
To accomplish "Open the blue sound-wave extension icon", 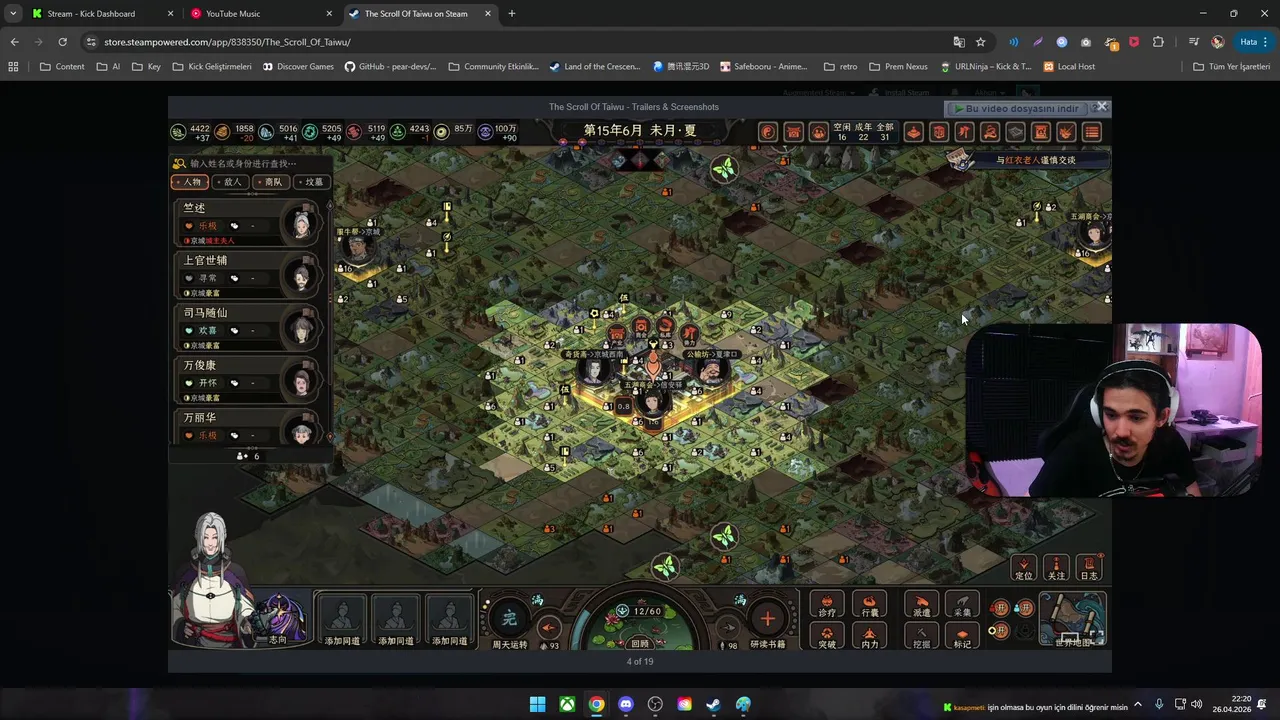I will [1014, 42].
